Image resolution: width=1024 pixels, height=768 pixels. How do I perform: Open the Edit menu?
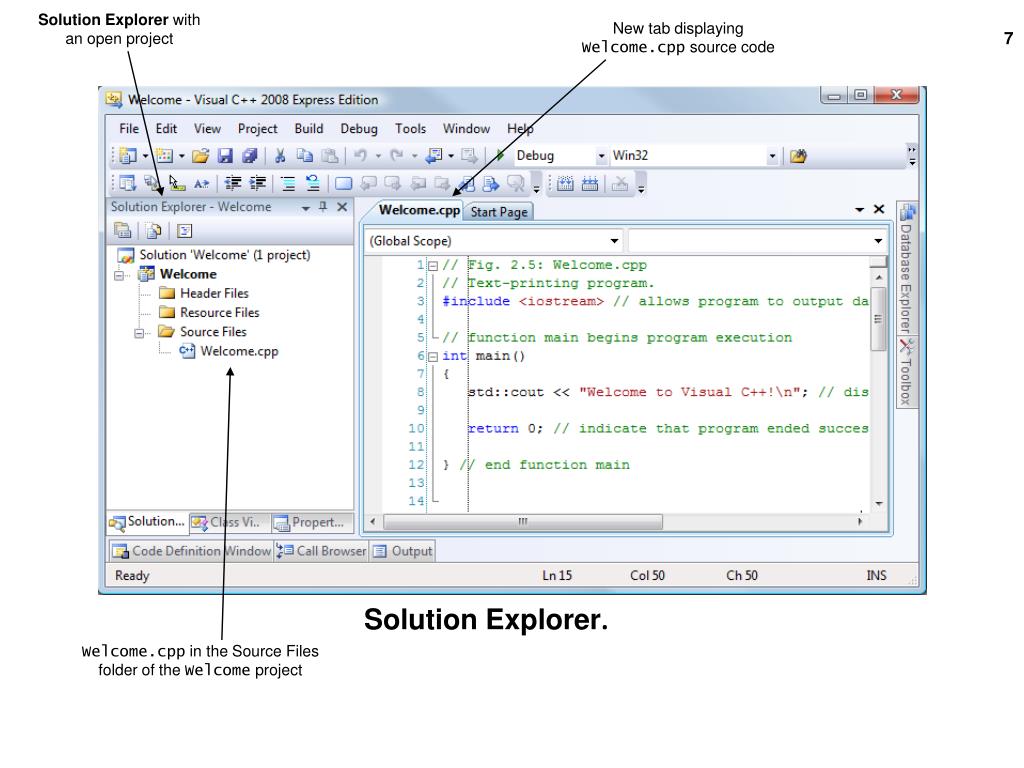[167, 129]
